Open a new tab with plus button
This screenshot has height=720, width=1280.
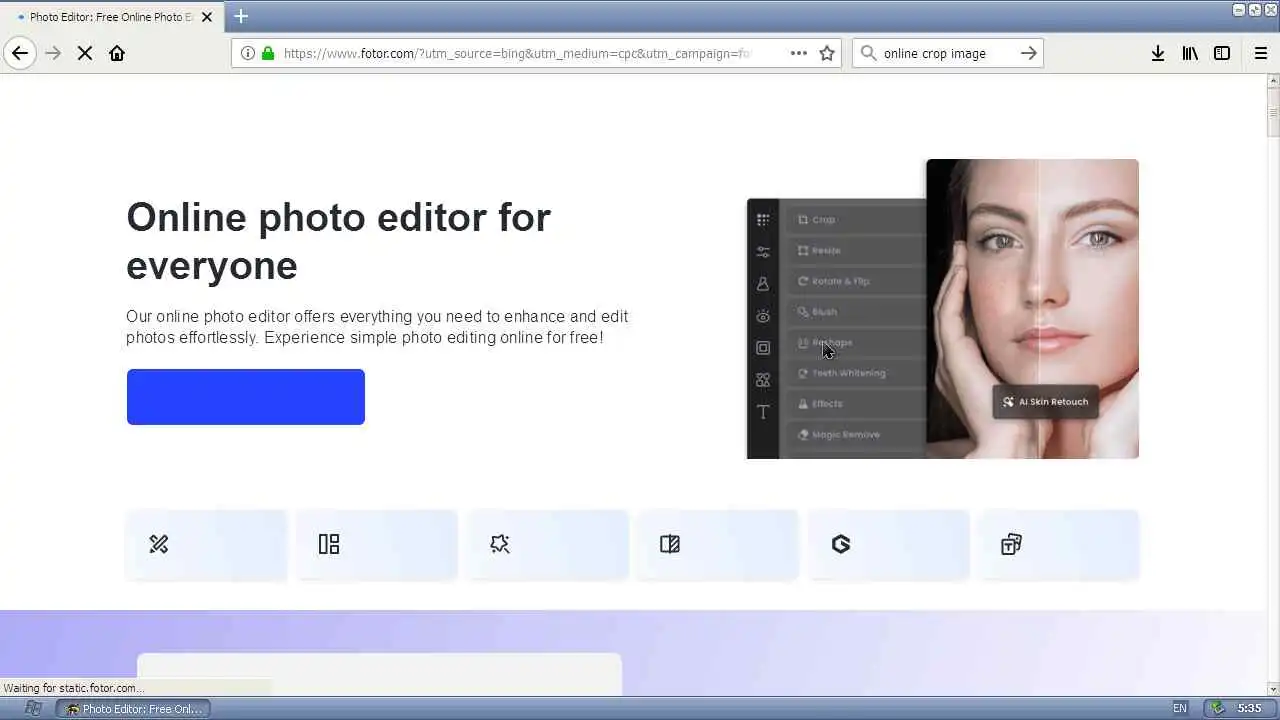click(241, 16)
